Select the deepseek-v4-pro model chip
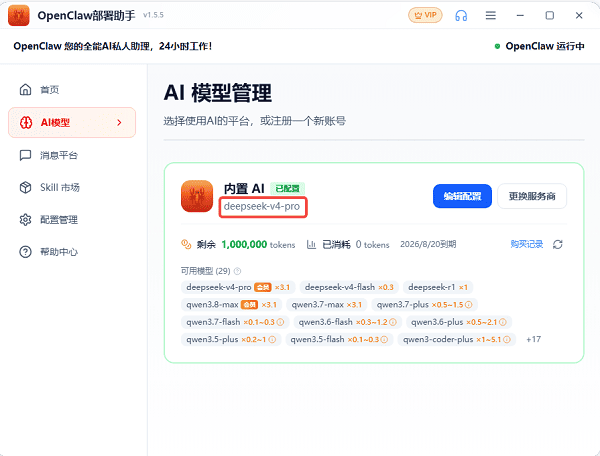 tap(238, 287)
